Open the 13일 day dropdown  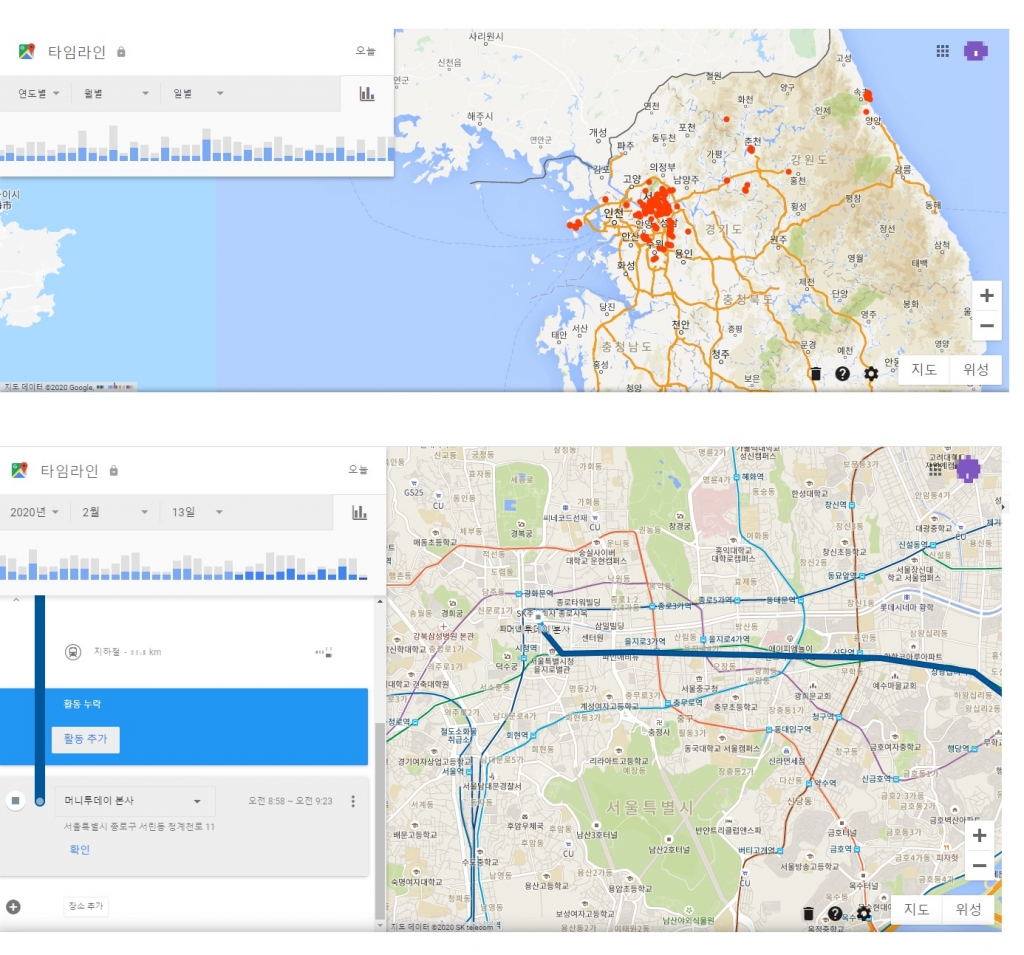[x=197, y=512]
